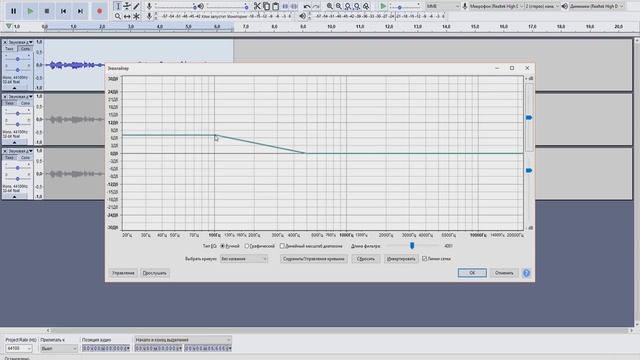
Task: Confirm Equalizer with OK button
Action: tap(472, 273)
